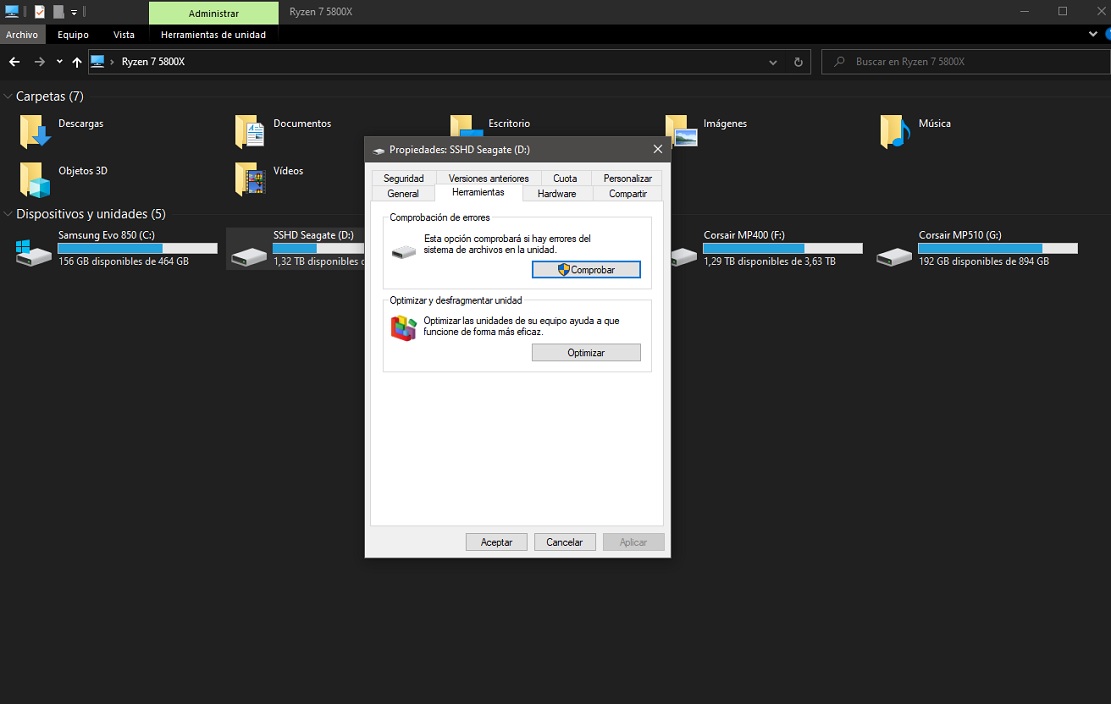The height and width of the screenshot is (704, 1111).
Task: Select the Objetos 3D folder icon
Action: tap(34, 179)
